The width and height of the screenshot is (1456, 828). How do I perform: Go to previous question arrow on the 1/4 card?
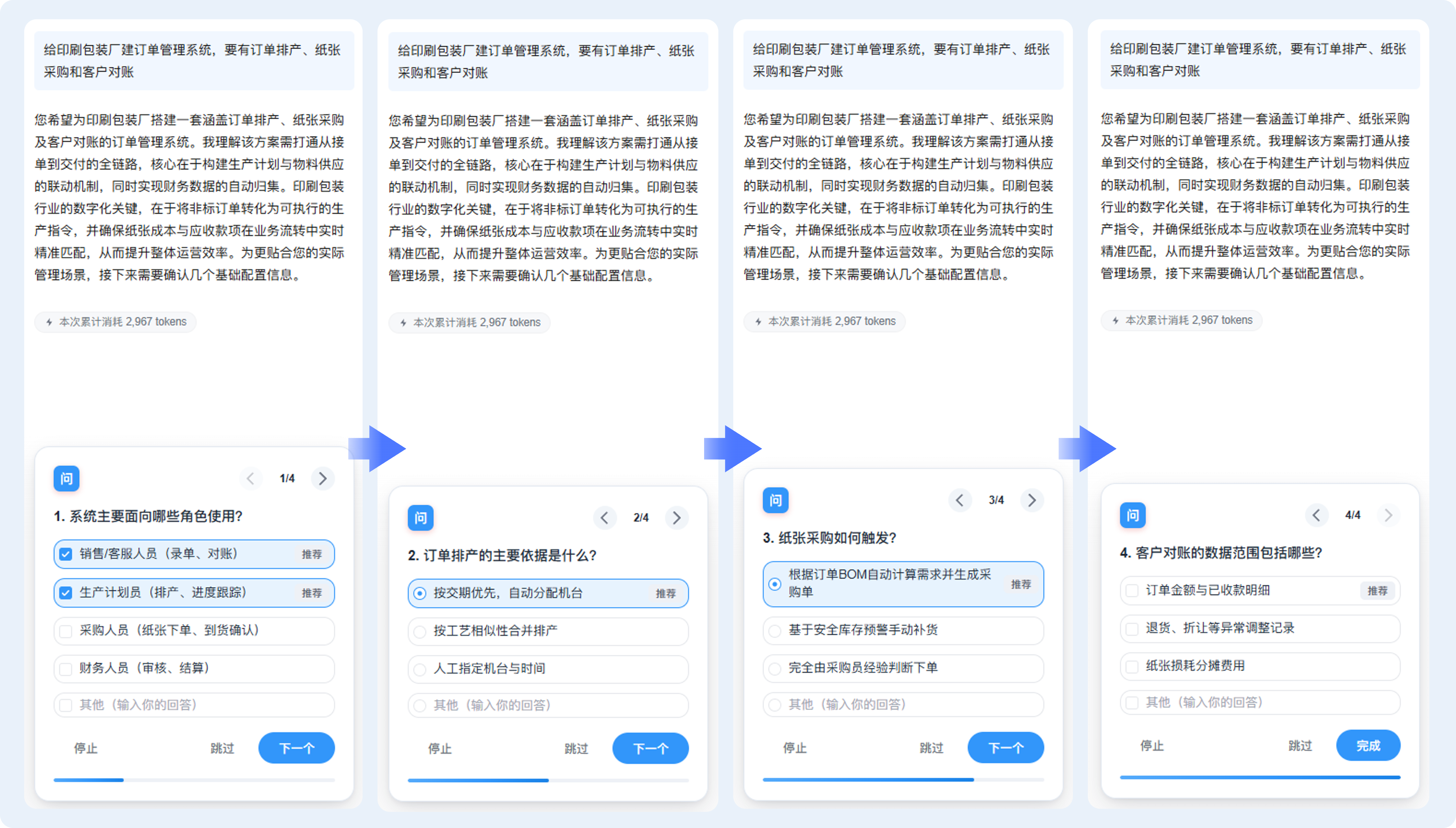point(250,478)
